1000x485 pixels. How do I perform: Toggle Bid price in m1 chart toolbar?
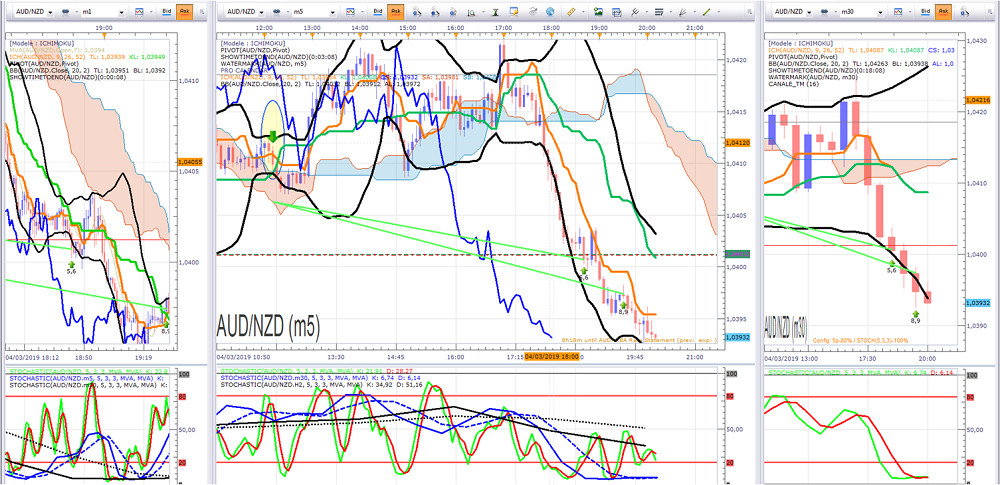(x=166, y=11)
